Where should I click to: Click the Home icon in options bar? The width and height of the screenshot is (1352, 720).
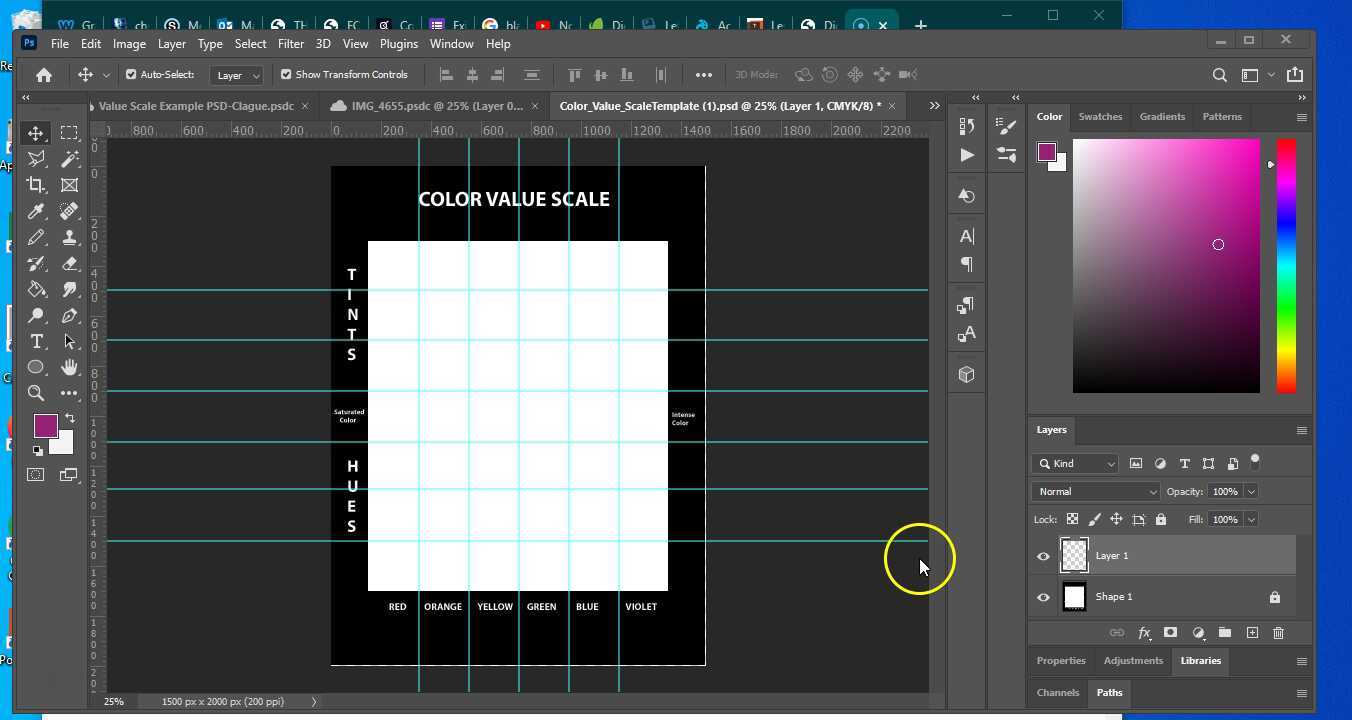(44, 75)
